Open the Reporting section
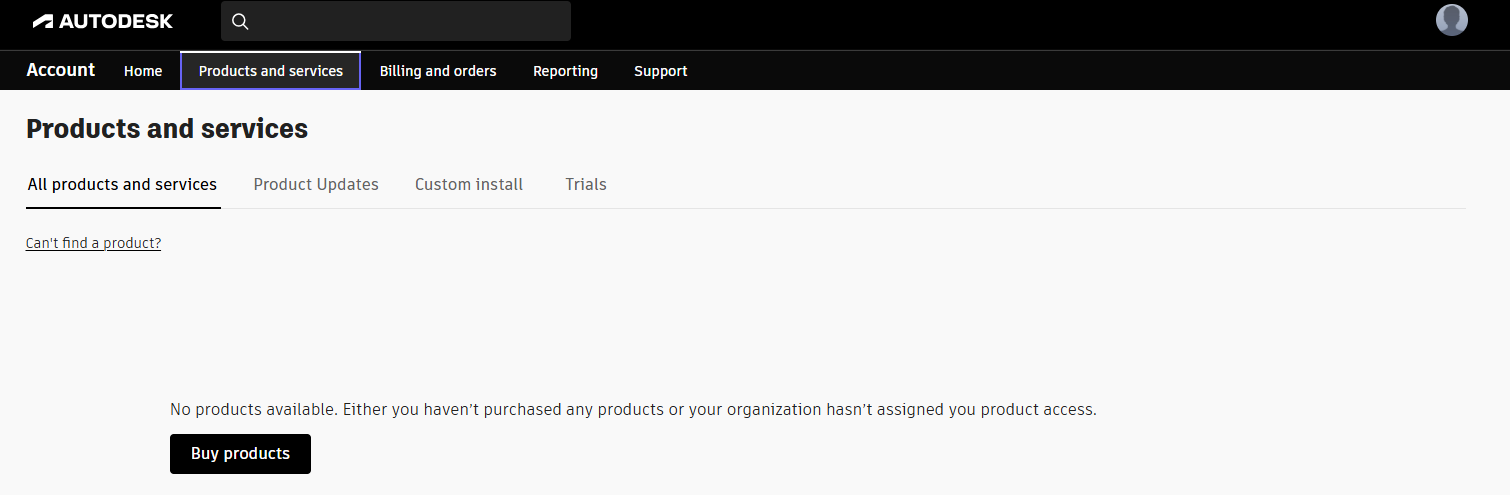Screen dimensions: 1510x495 tap(565, 71)
